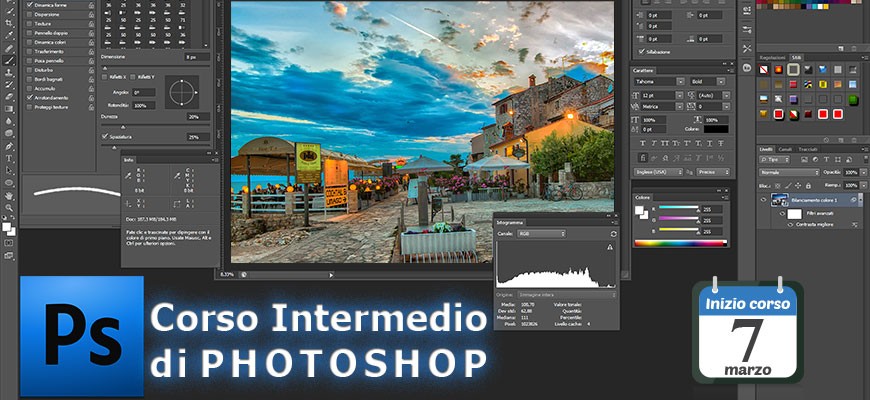The image size is (870, 400).
Task: Uncheck the Arrotondamento checkbox
Action: [x=29, y=98]
